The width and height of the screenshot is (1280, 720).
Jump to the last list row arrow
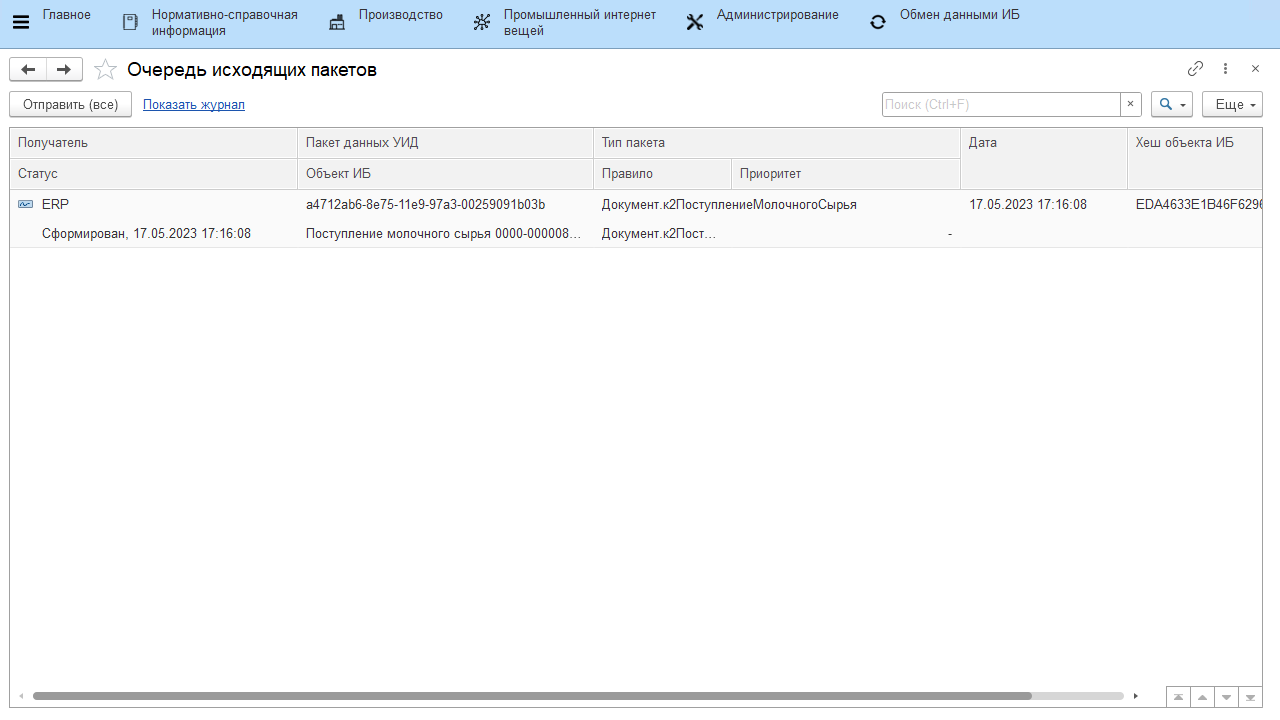(x=1250, y=697)
